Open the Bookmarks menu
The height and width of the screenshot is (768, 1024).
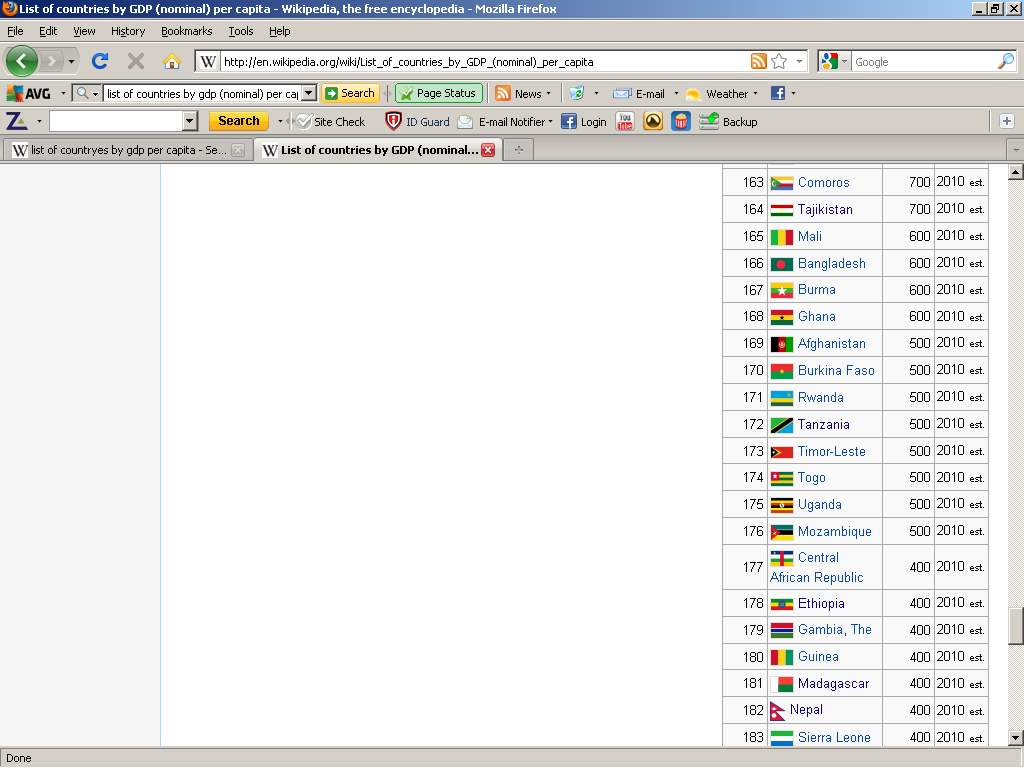(x=186, y=31)
